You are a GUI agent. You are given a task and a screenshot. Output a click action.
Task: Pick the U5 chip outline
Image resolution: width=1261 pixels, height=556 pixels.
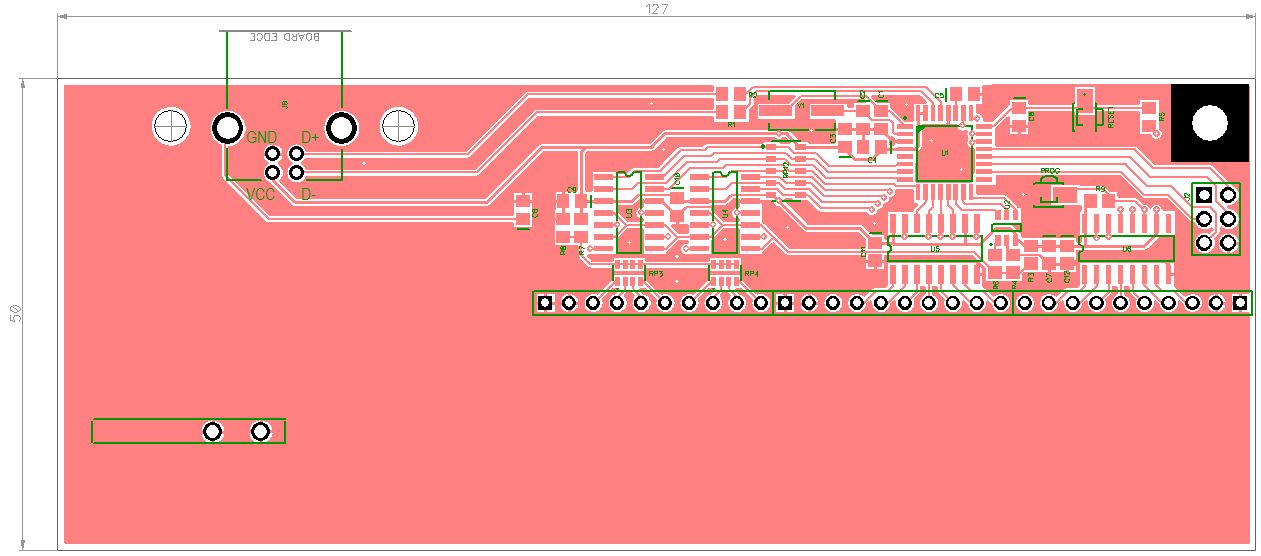(934, 248)
